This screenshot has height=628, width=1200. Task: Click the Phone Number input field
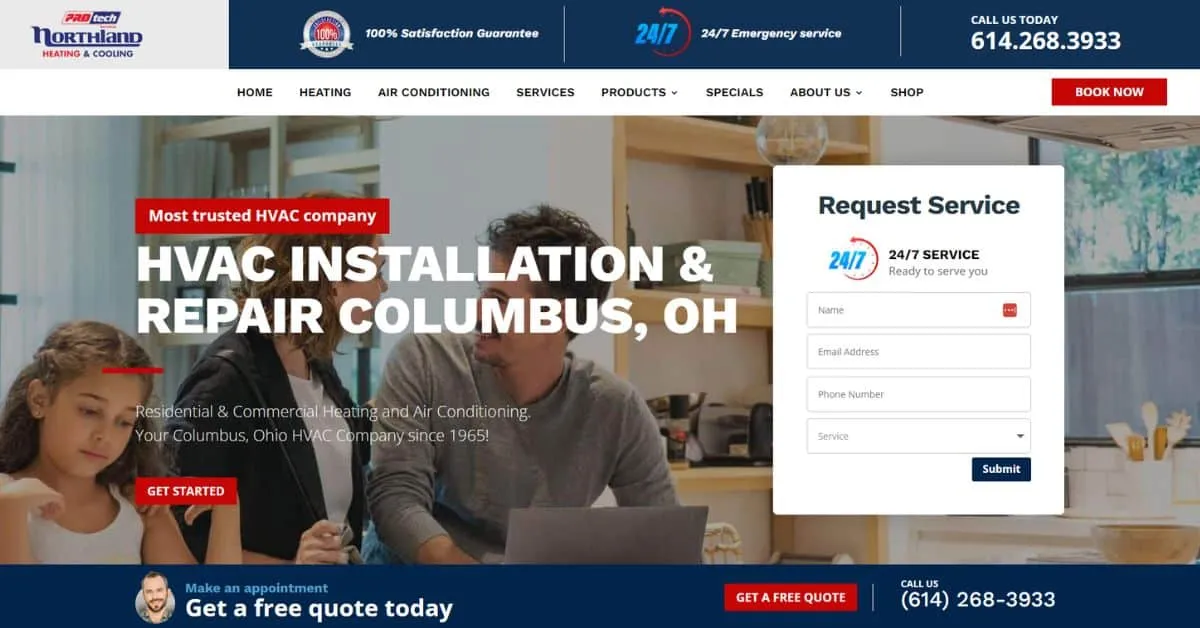(918, 394)
